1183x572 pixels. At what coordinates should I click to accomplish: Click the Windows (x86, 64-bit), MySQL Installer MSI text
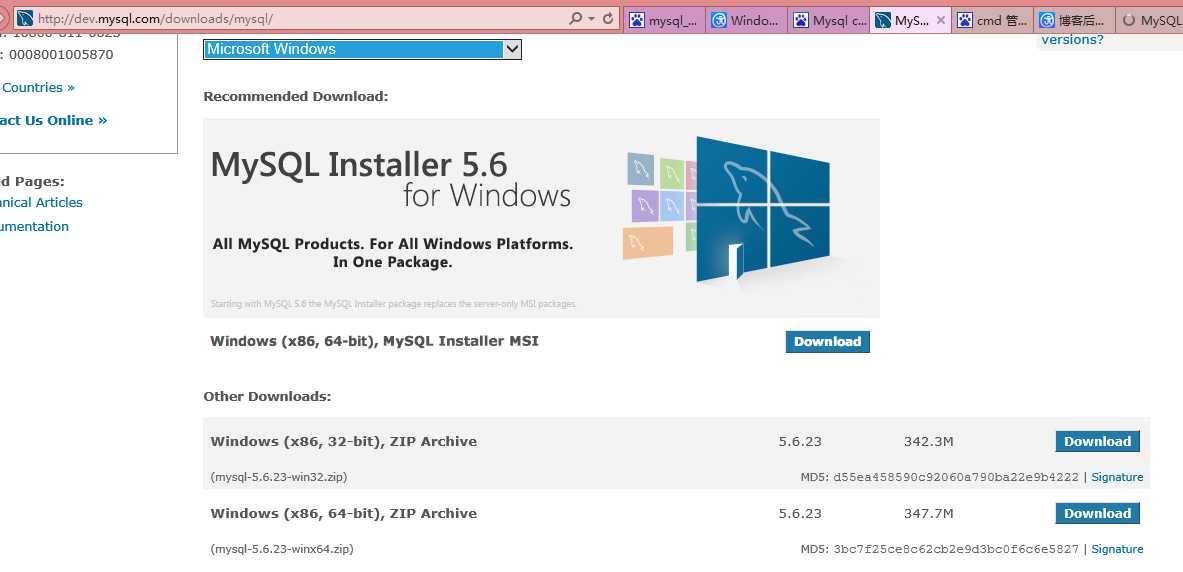point(374,341)
